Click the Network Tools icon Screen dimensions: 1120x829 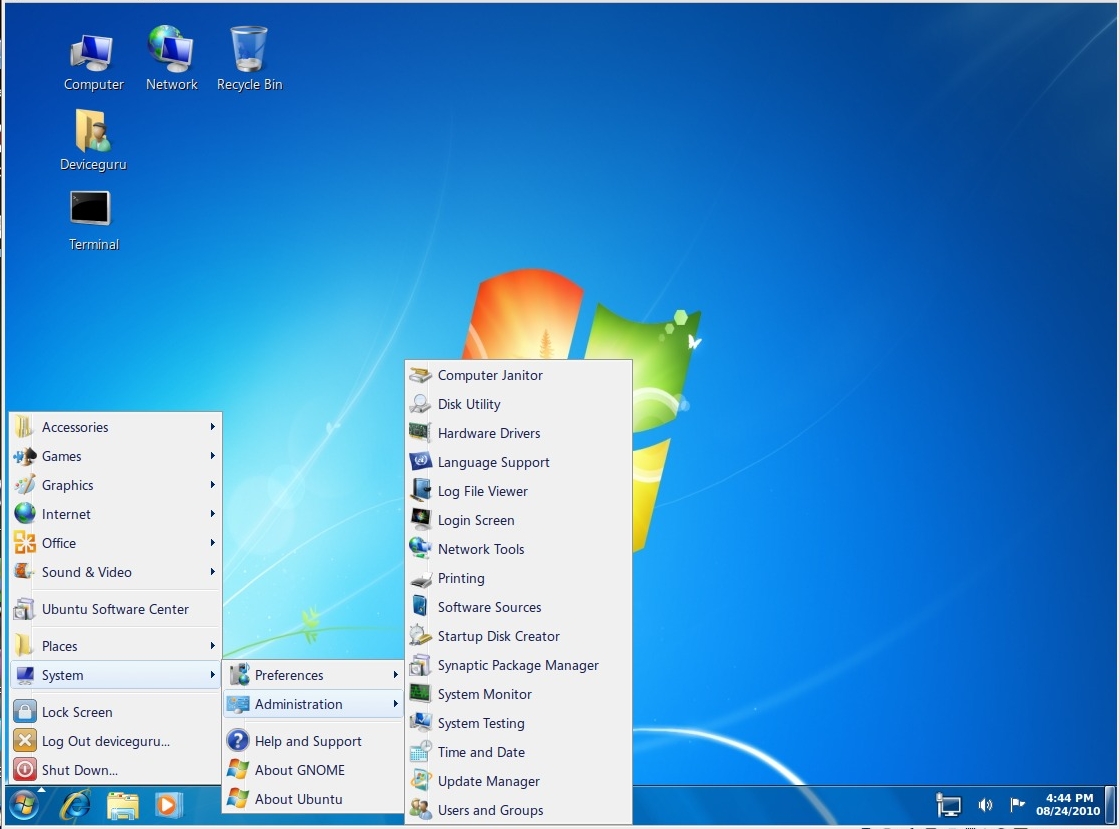(420, 549)
